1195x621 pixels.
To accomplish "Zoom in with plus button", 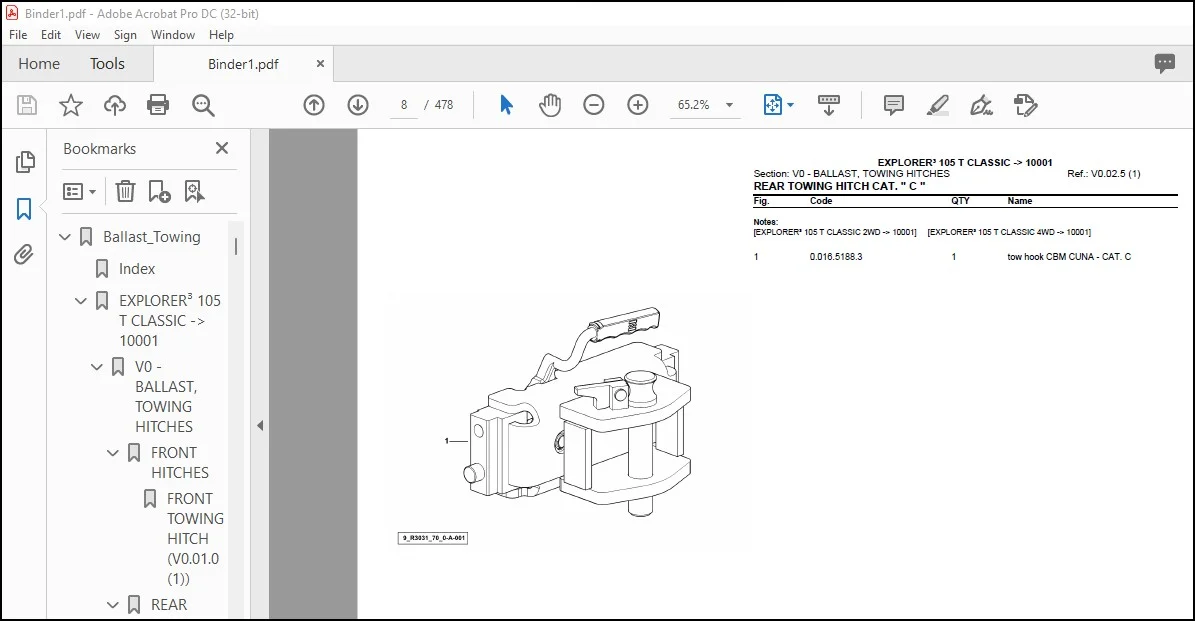I will tap(638, 105).
